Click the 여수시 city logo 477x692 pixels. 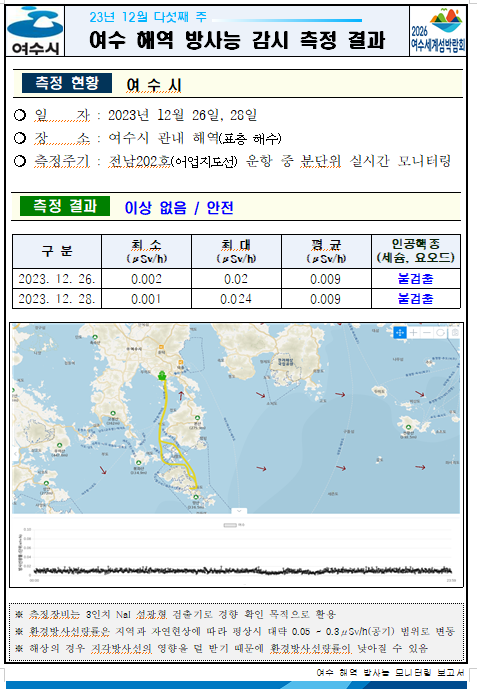[35, 31]
